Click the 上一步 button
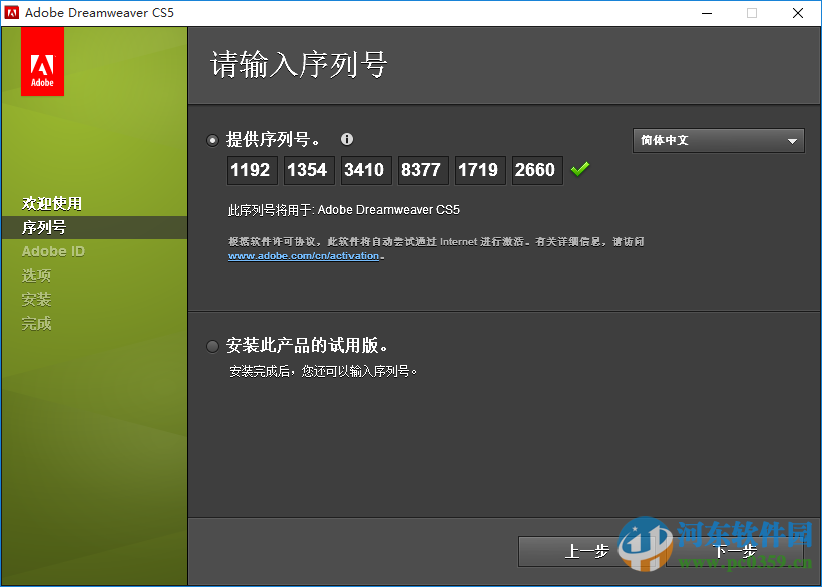822x587 pixels. [588, 551]
